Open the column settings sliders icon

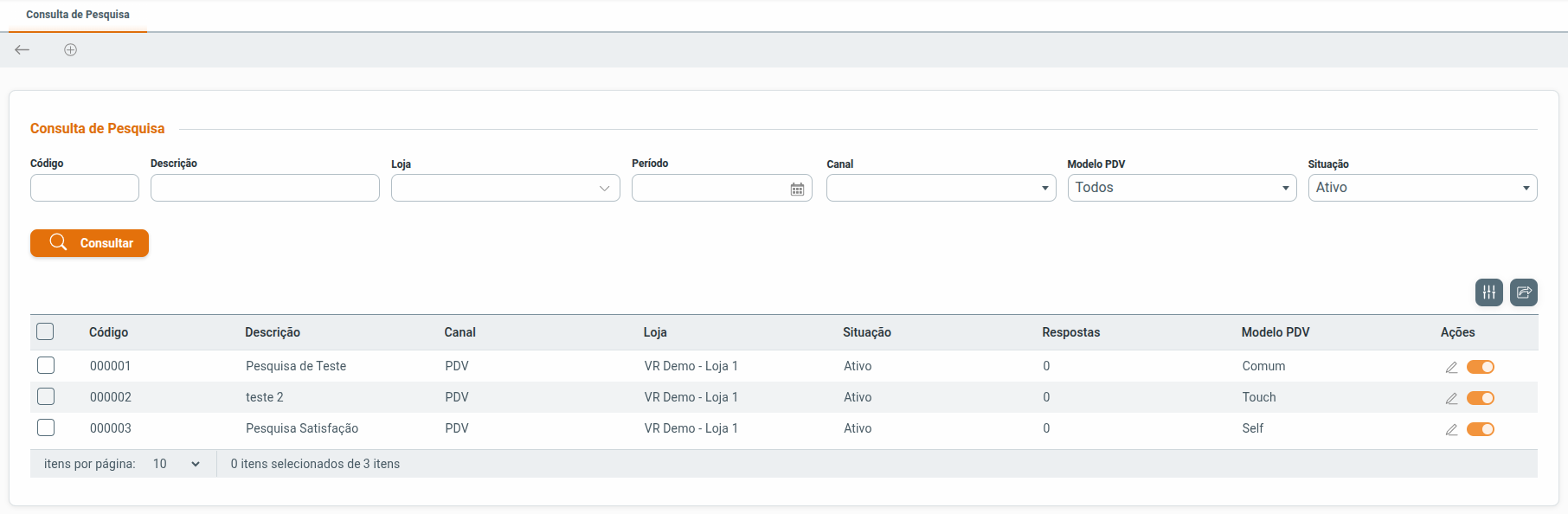[1488, 292]
